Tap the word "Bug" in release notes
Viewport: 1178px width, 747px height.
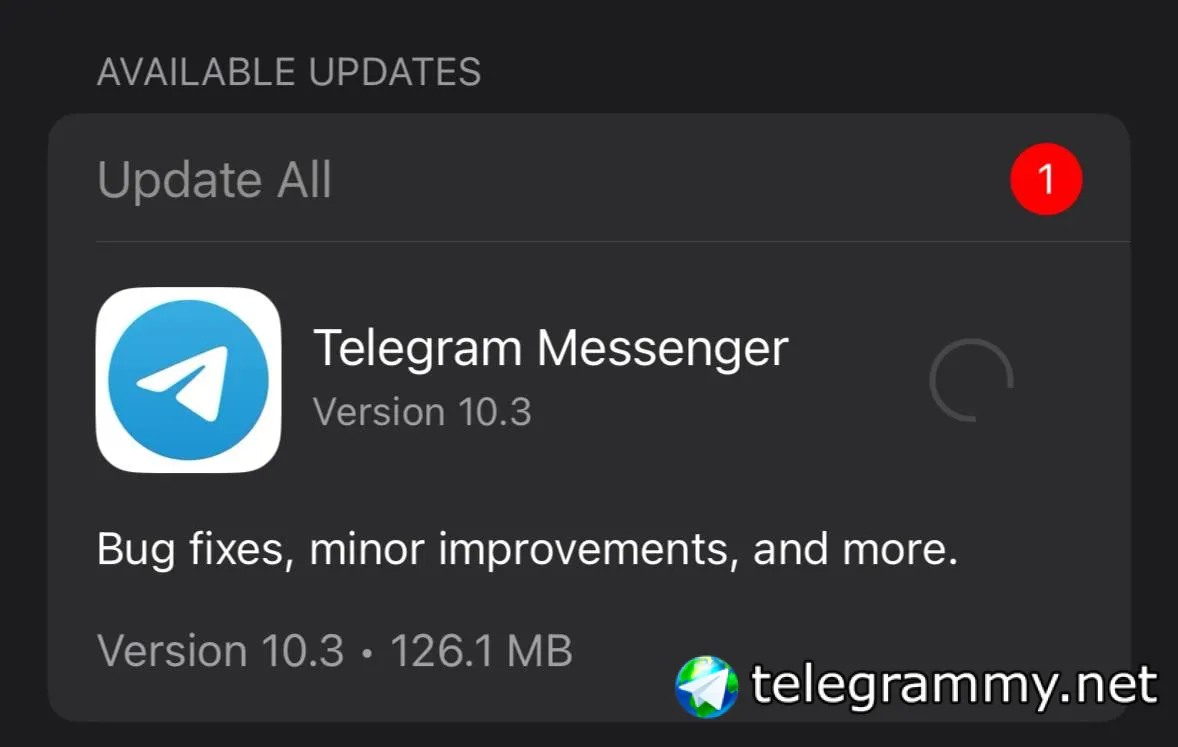click(x=136, y=550)
